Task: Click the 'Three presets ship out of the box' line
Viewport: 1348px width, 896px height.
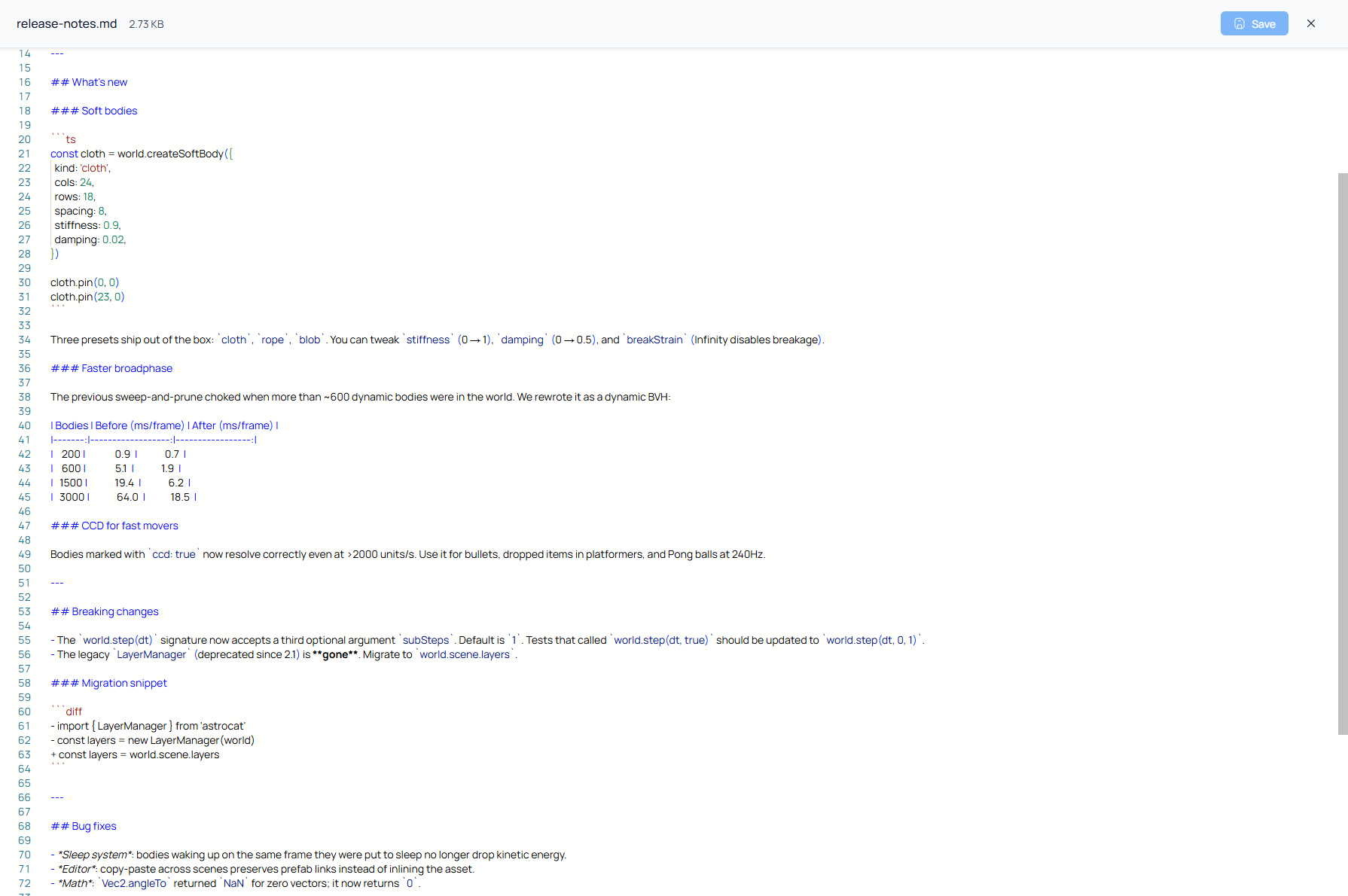Action: click(438, 340)
